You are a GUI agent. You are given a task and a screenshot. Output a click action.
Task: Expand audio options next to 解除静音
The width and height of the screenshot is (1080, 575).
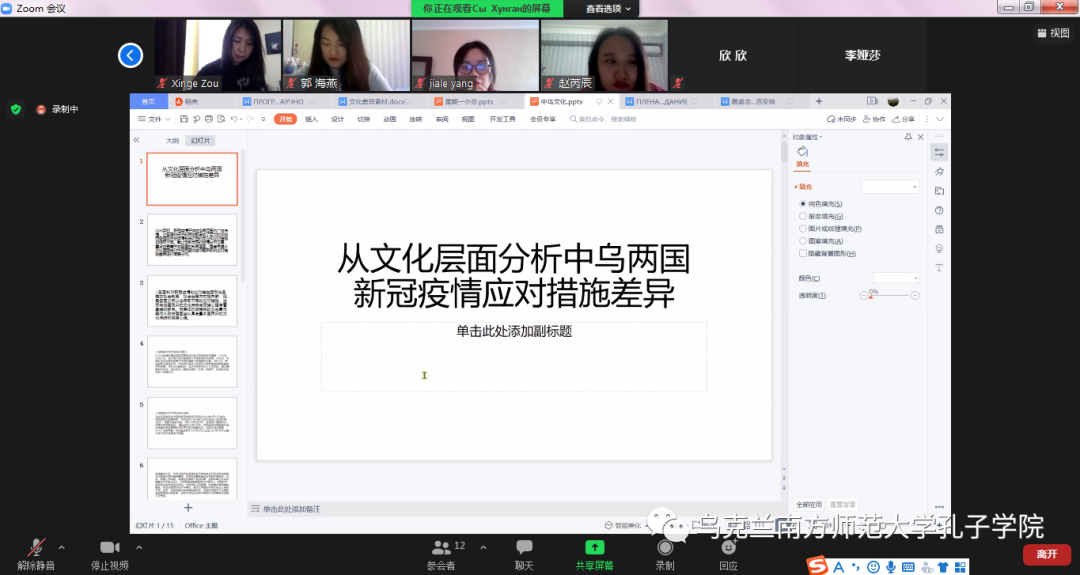pyautogui.click(x=61, y=547)
